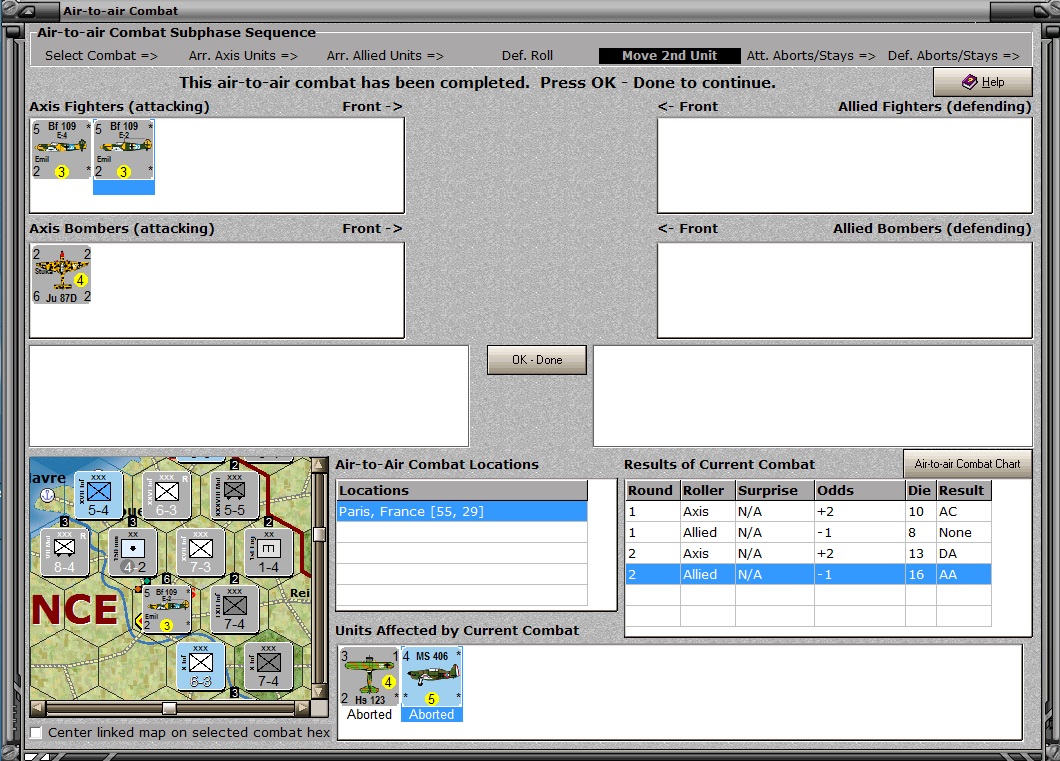This screenshot has width=1060, height=761.
Task: Click the Round column header
Action: [x=652, y=491]
